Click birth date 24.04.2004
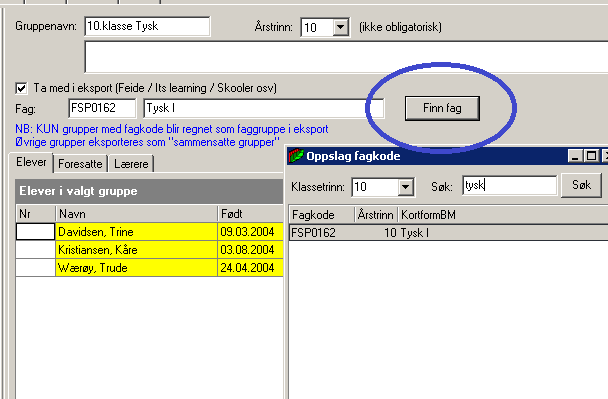The width and height of the screenshot is (608, 399). coord(250,268)
